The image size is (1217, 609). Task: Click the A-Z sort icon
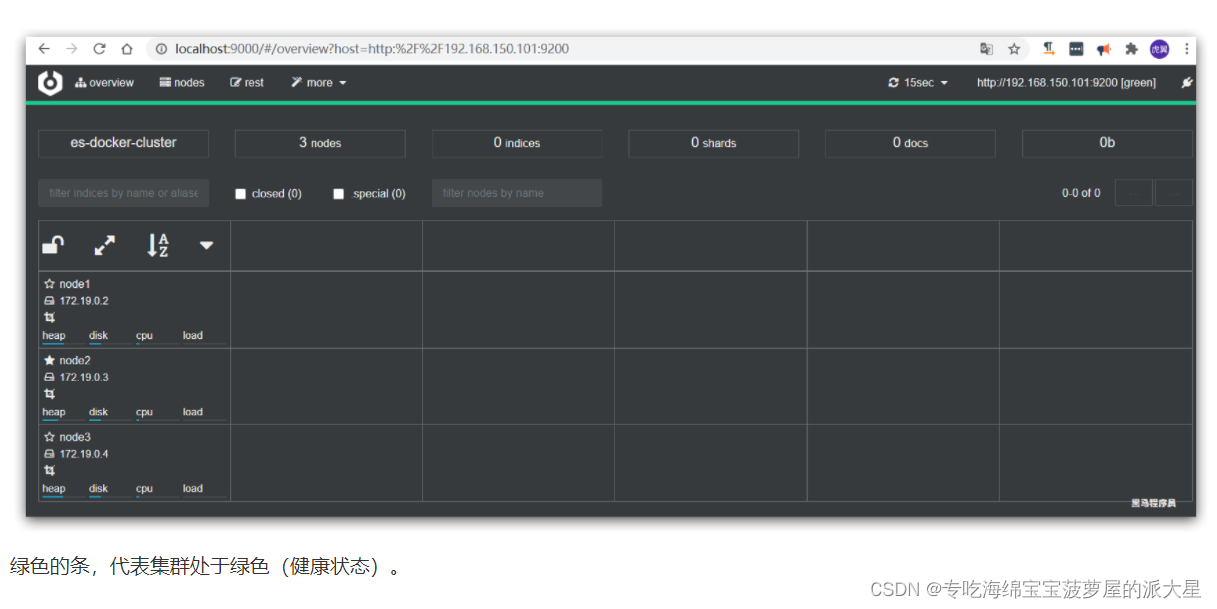pos(158,245)
